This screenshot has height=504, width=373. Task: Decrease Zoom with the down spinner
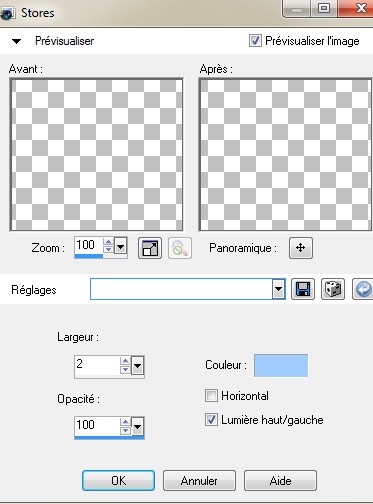[108, 250]
